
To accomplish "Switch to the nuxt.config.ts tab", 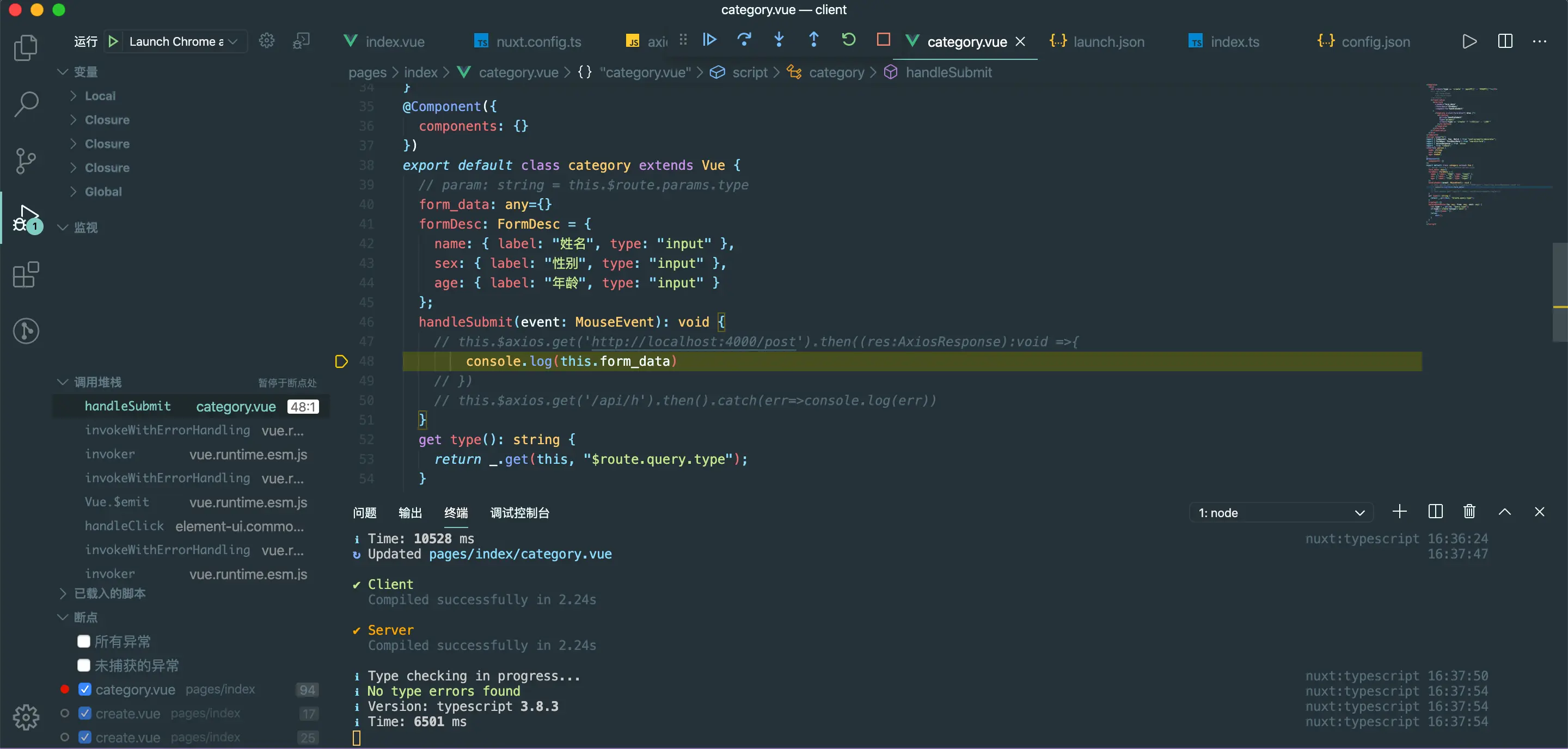I will click(538, 42).
